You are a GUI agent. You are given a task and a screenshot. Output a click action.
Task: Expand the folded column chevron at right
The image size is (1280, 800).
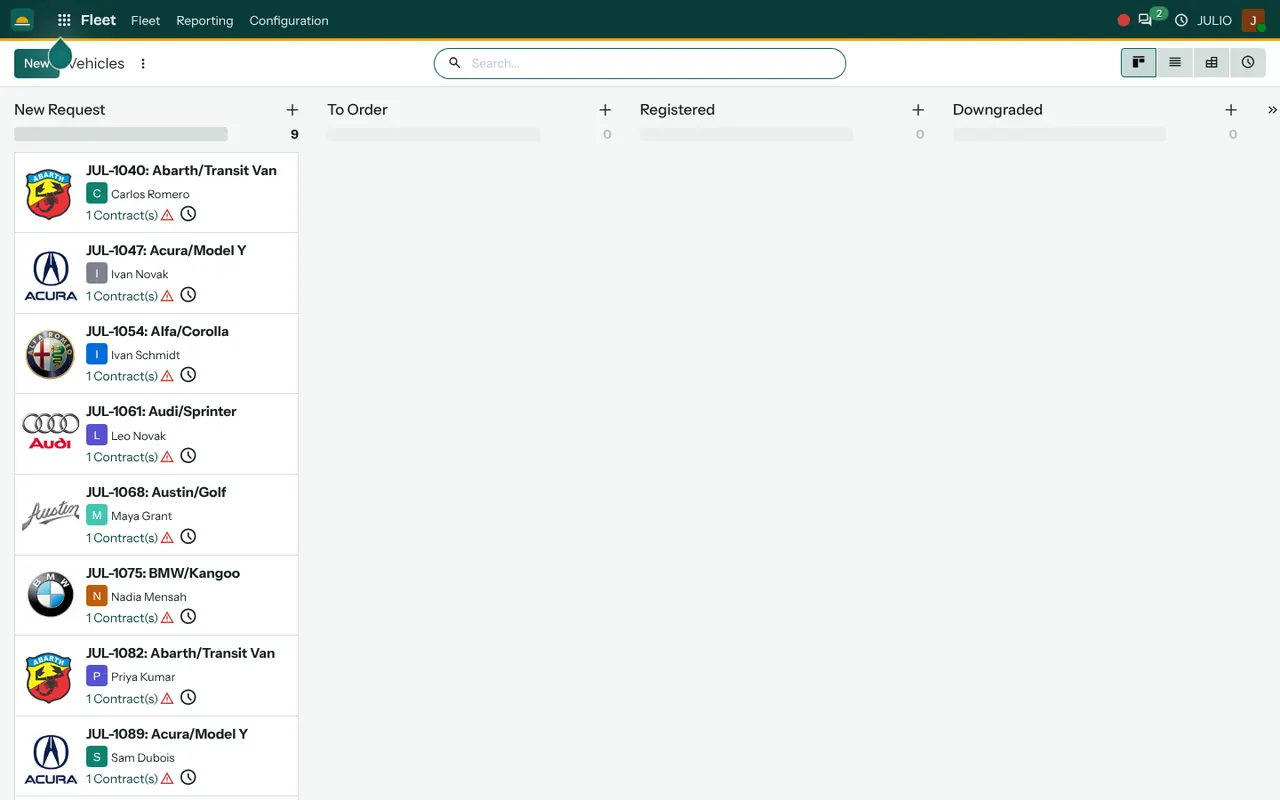coord(1272,110)
